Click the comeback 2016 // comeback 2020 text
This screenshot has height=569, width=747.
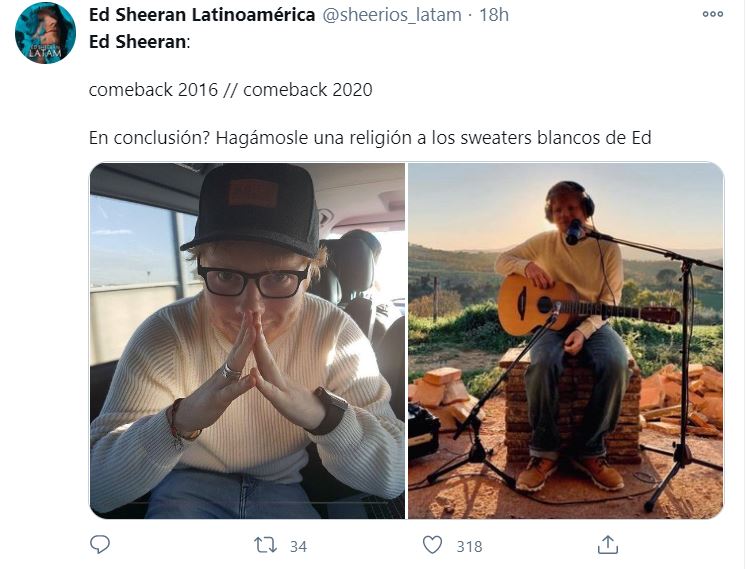click(x=231, y=90)
